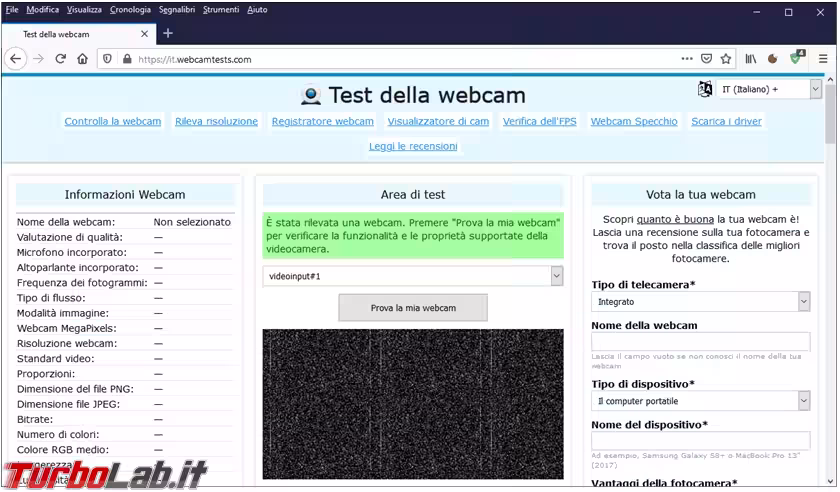Follow the Rileva risoluzione link
Image resolution: width=840 pixels, height=492 pixels.
(x=216, y=122)
